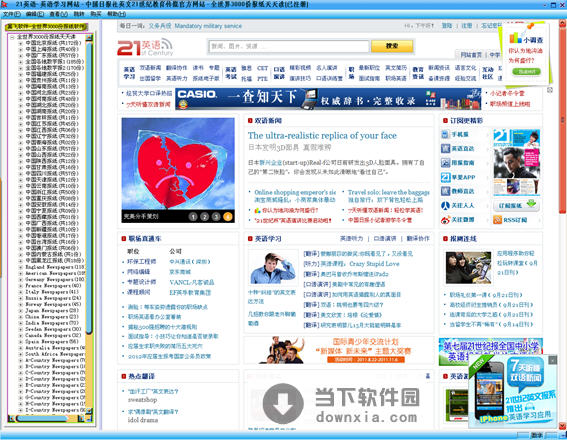The image size is (567, 440).
Task: Expand the England Newspapers tree node
Action: [x=21, y=267]
